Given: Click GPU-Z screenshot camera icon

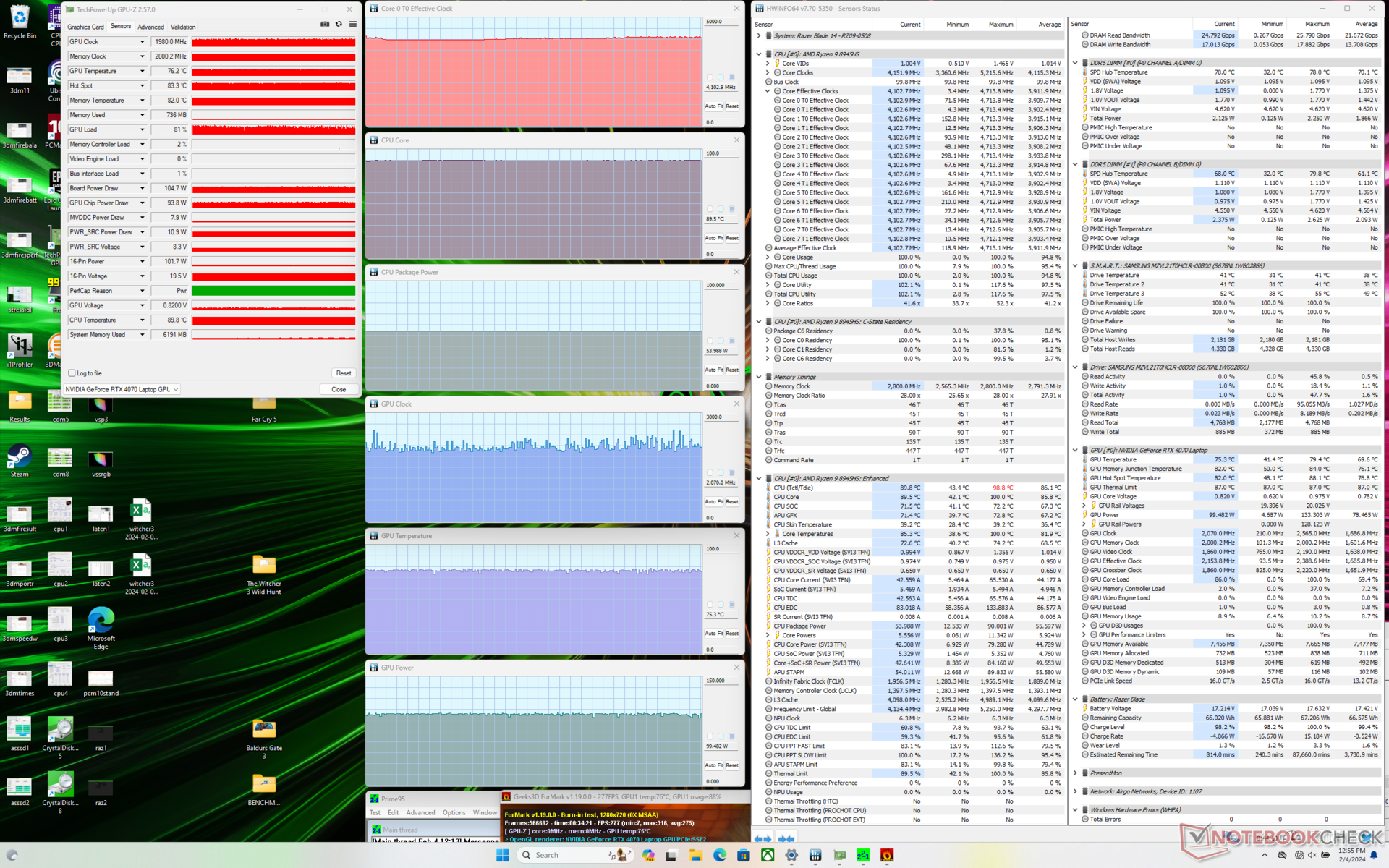Looking at the screenshot, I should 325,24.
